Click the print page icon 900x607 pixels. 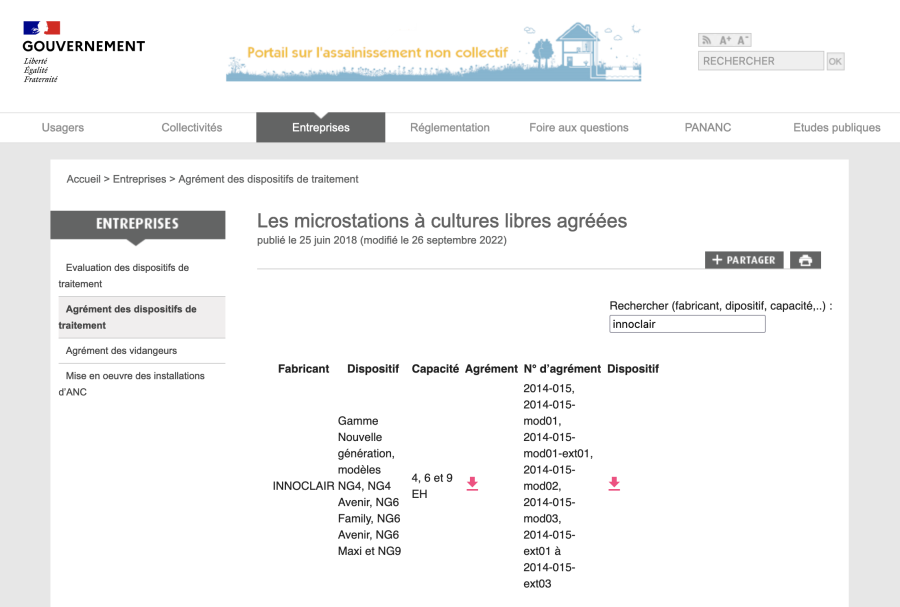805,260
